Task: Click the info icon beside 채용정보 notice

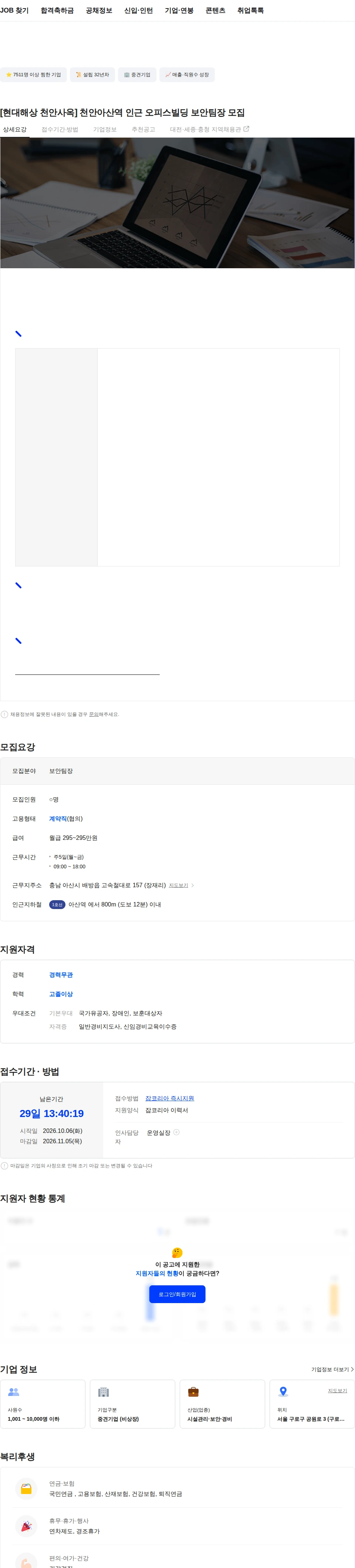Action: [x=4, y=714]
